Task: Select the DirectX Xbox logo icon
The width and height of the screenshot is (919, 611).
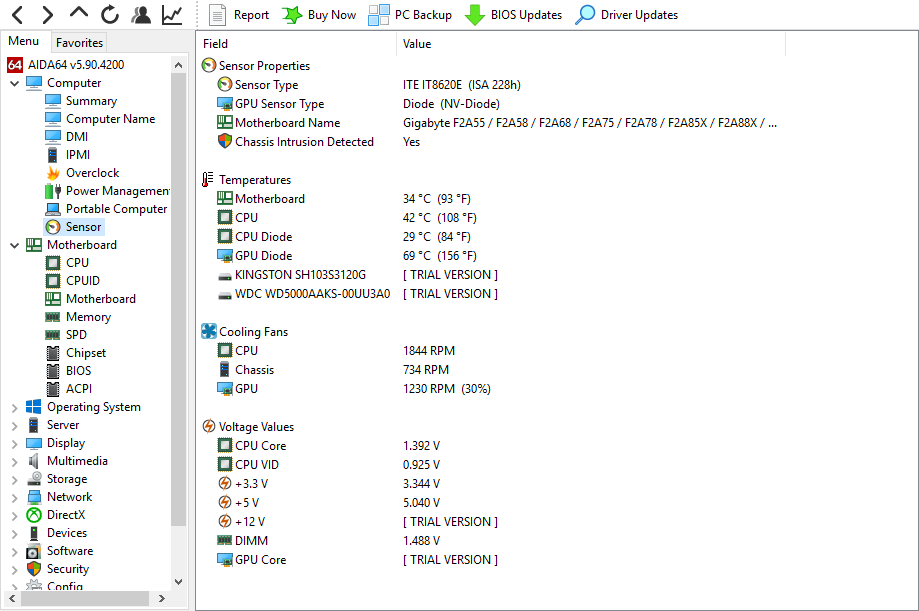Action: [x=33, y=515]
